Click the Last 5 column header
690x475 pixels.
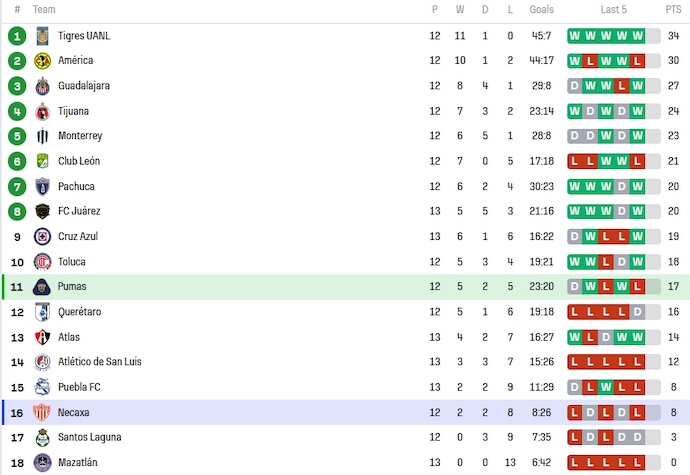[x=614, y=9]
